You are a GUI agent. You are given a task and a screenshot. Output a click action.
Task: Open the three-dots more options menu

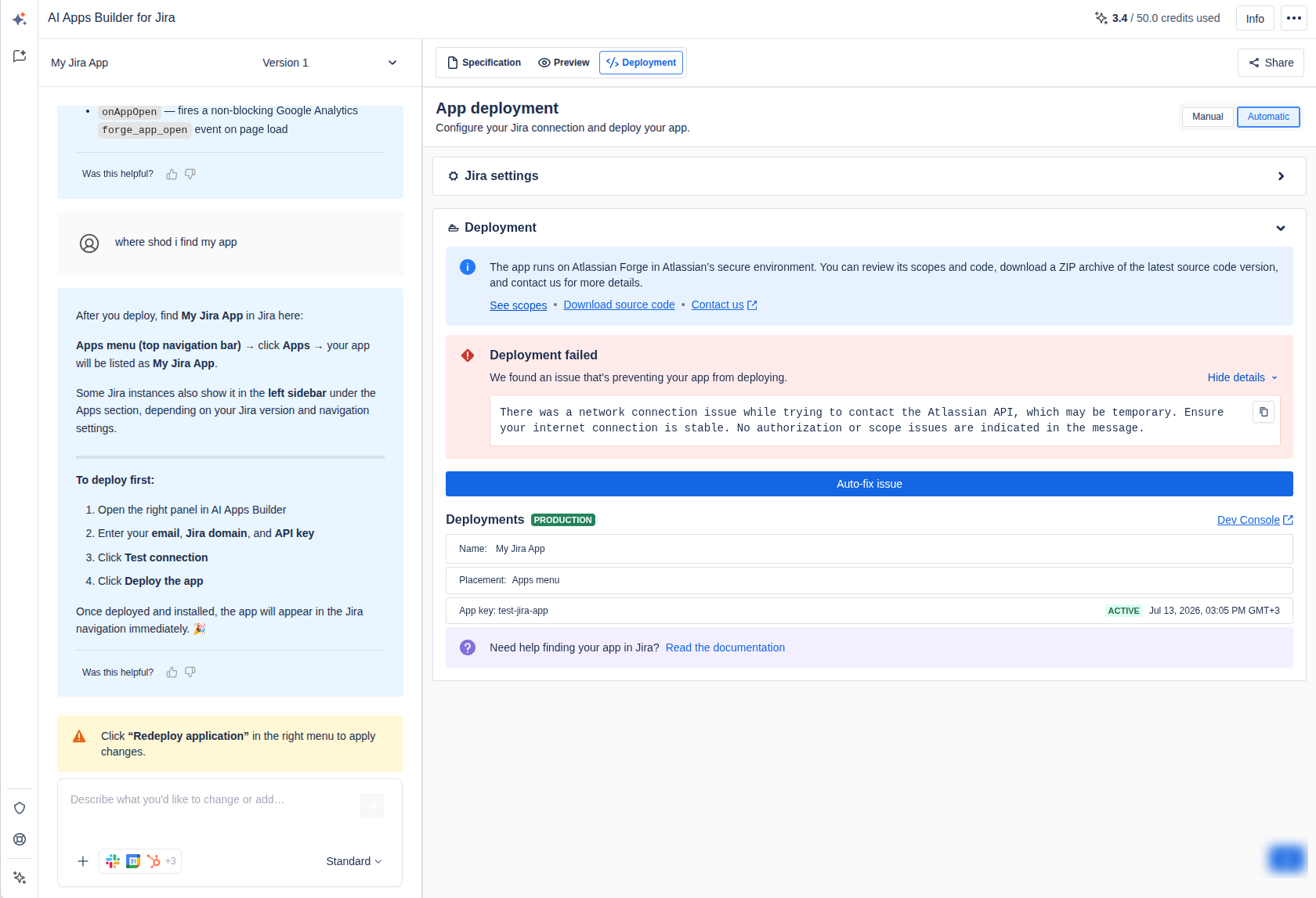(x=1294, y=18)
